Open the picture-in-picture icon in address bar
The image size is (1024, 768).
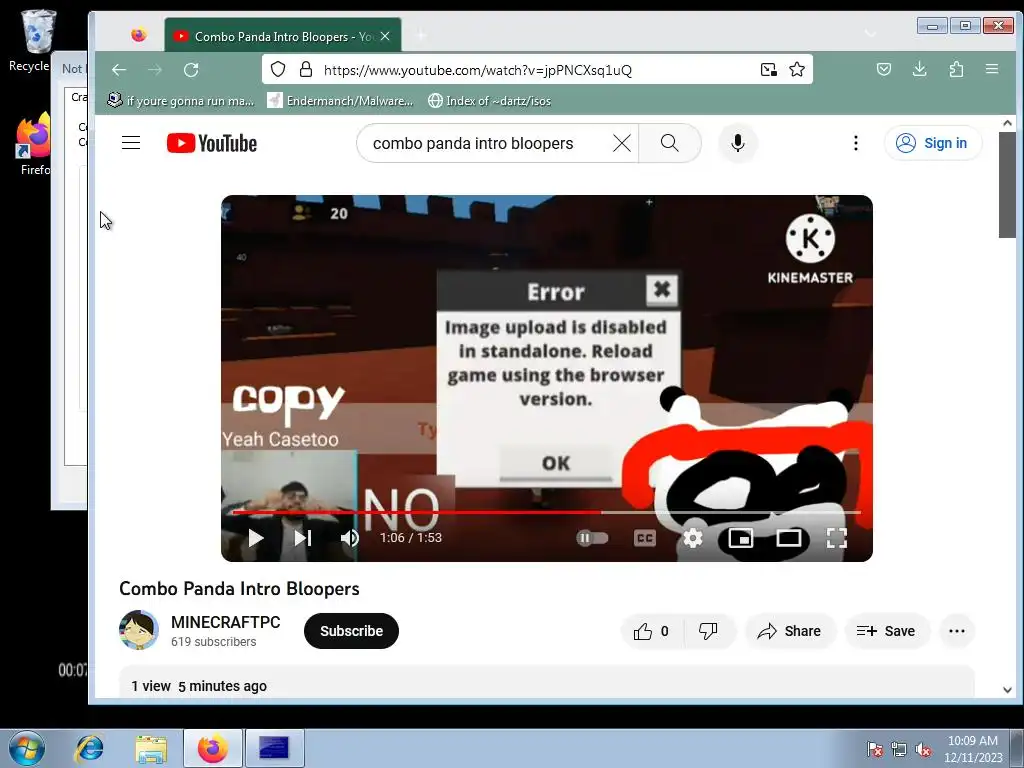tap(769, 69)
